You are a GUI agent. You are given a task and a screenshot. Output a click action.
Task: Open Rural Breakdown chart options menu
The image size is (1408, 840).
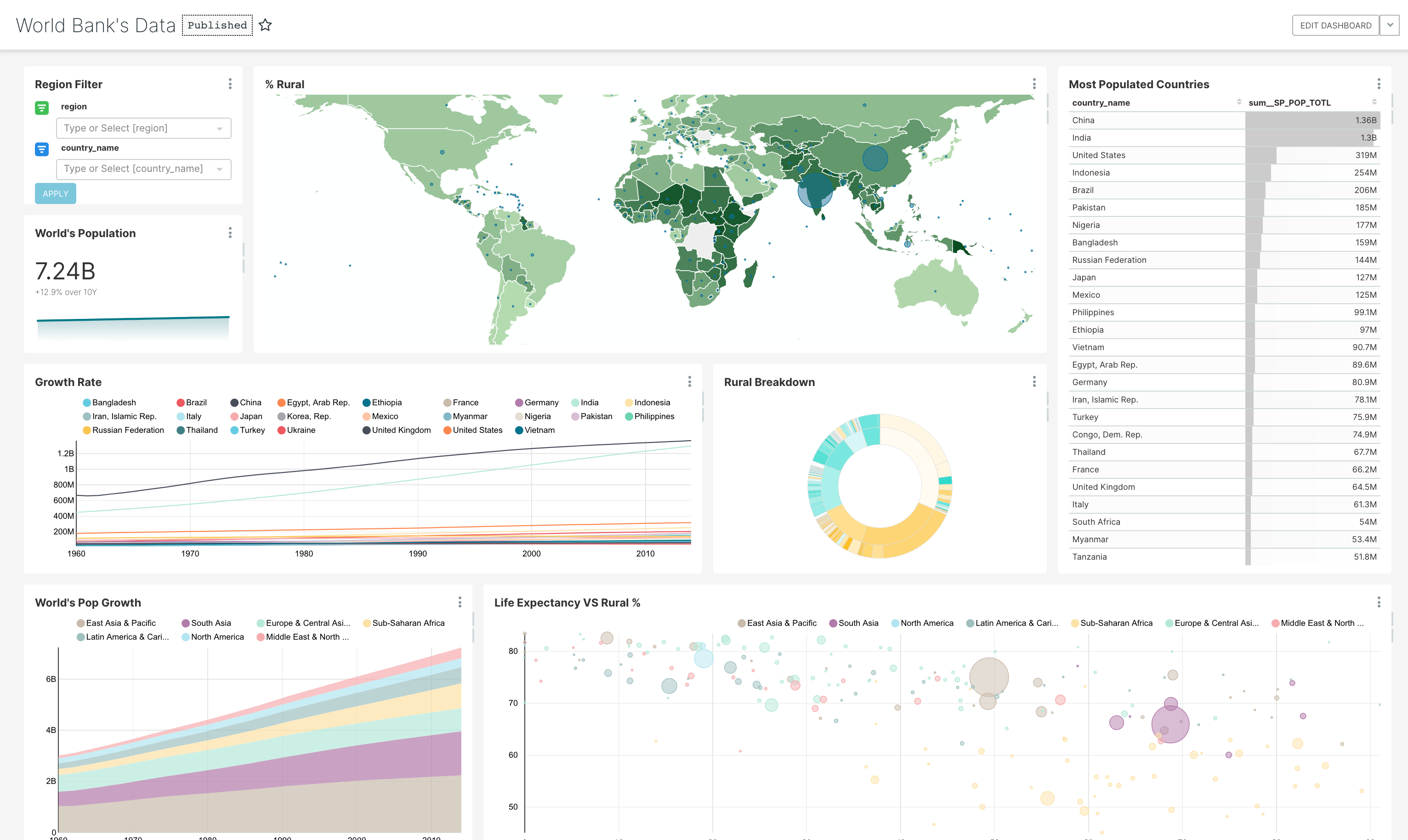[x=1034, y=381]
